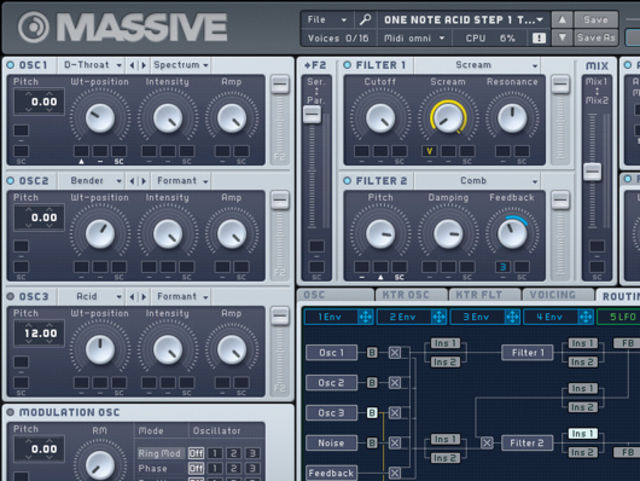Toggle the OSC1 power button
This screenshot has width=640, height=481.
click(x=10, y=65)
